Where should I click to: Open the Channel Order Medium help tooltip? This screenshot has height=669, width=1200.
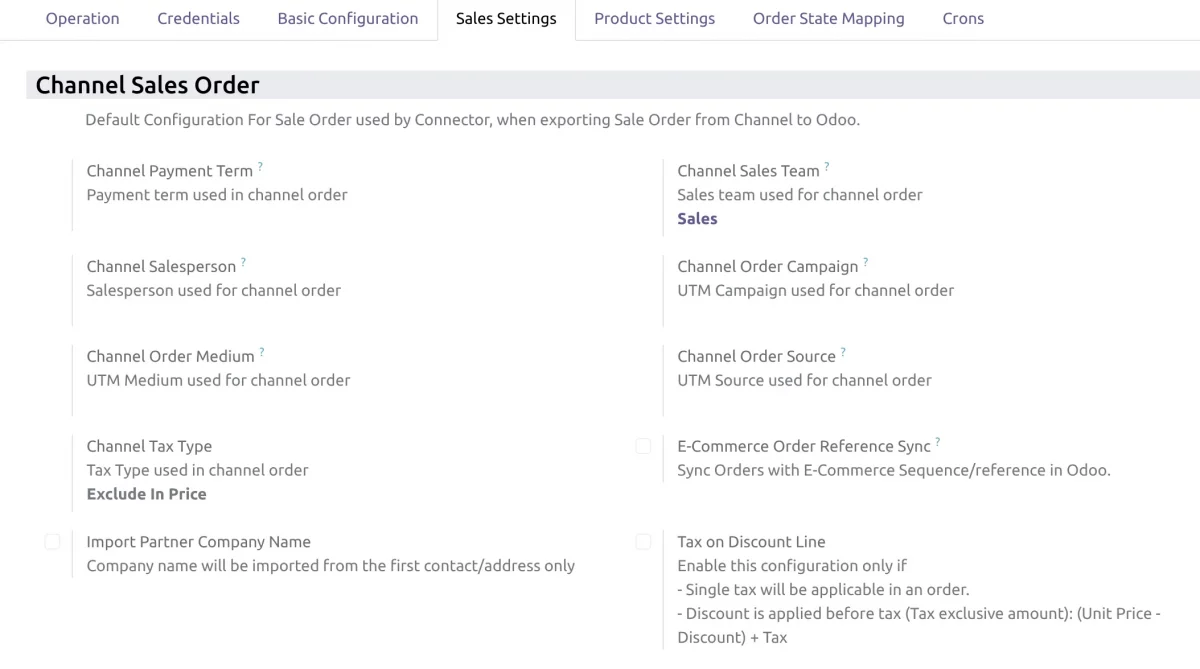pos(261,351)
